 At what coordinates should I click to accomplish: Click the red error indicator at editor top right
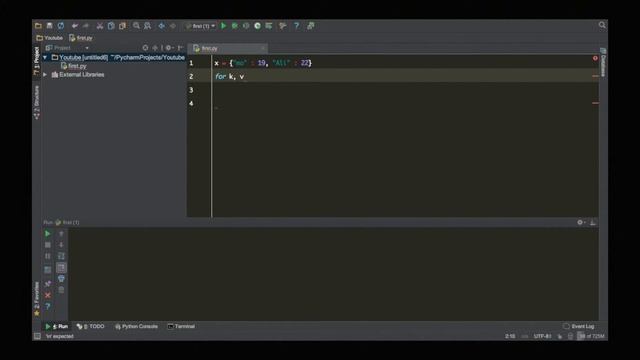point(595,58)
